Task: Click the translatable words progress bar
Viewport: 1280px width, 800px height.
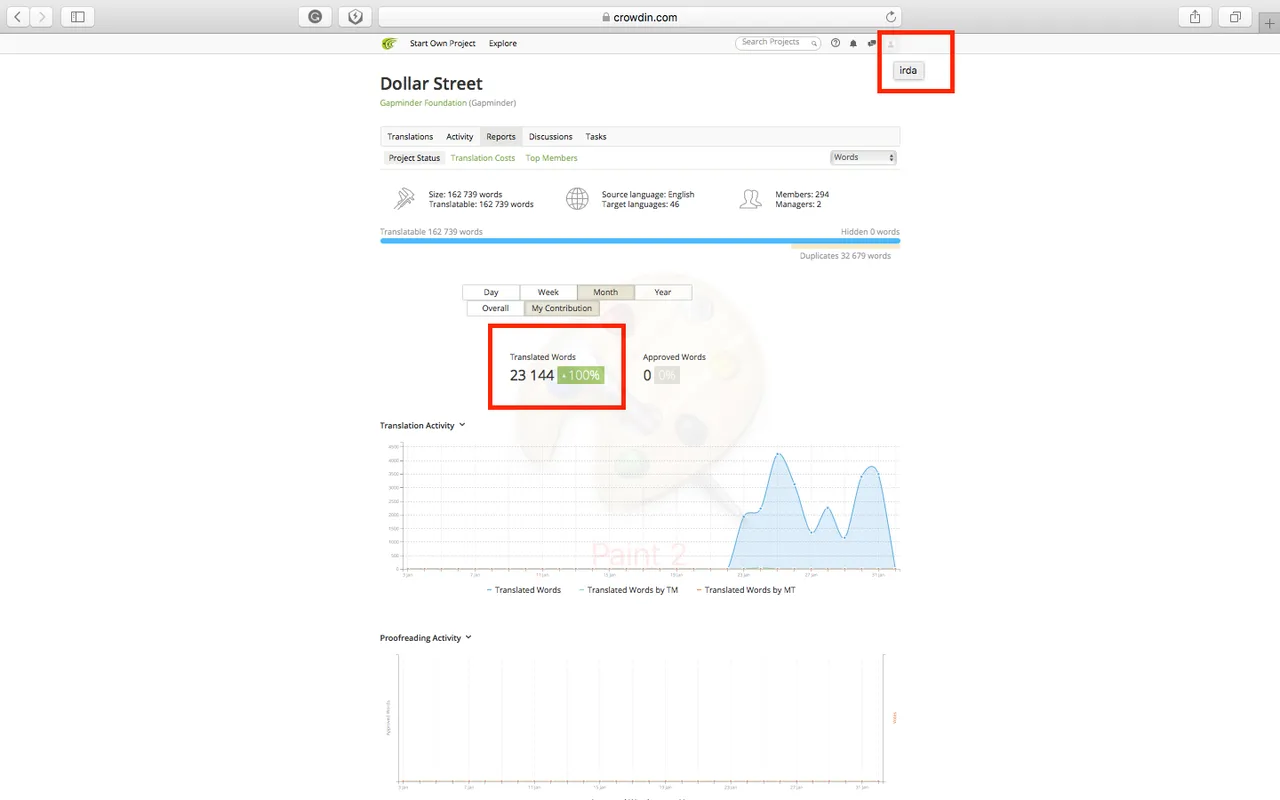Action: [x=640, y=241]
